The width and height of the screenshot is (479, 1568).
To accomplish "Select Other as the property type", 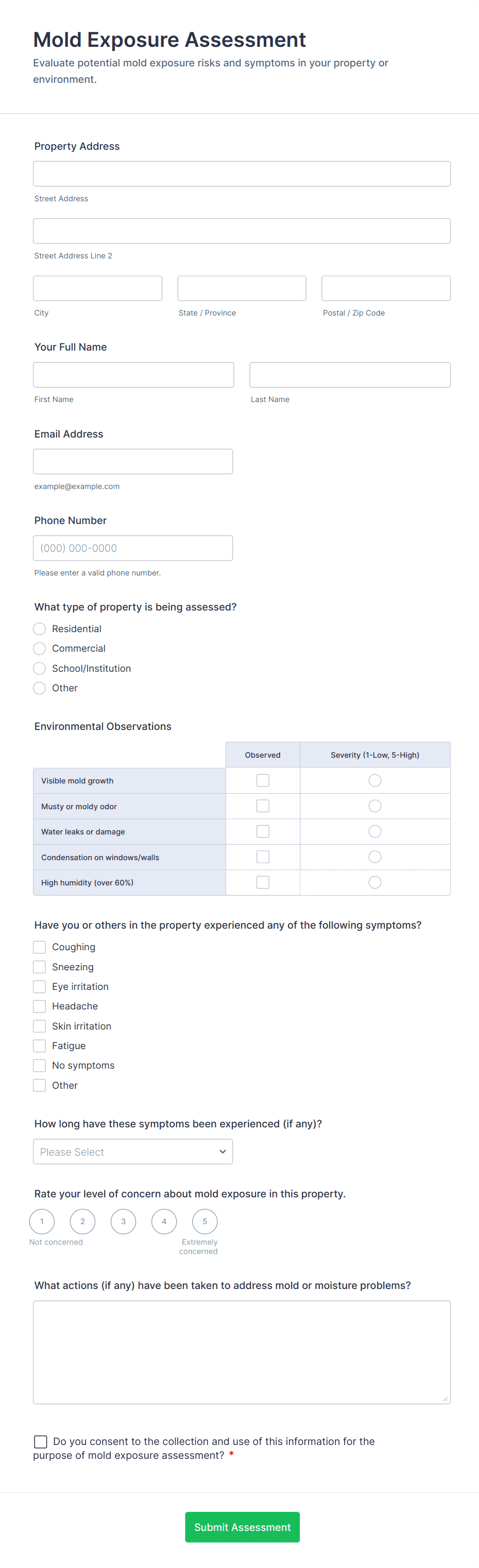I will coord(39,688).
